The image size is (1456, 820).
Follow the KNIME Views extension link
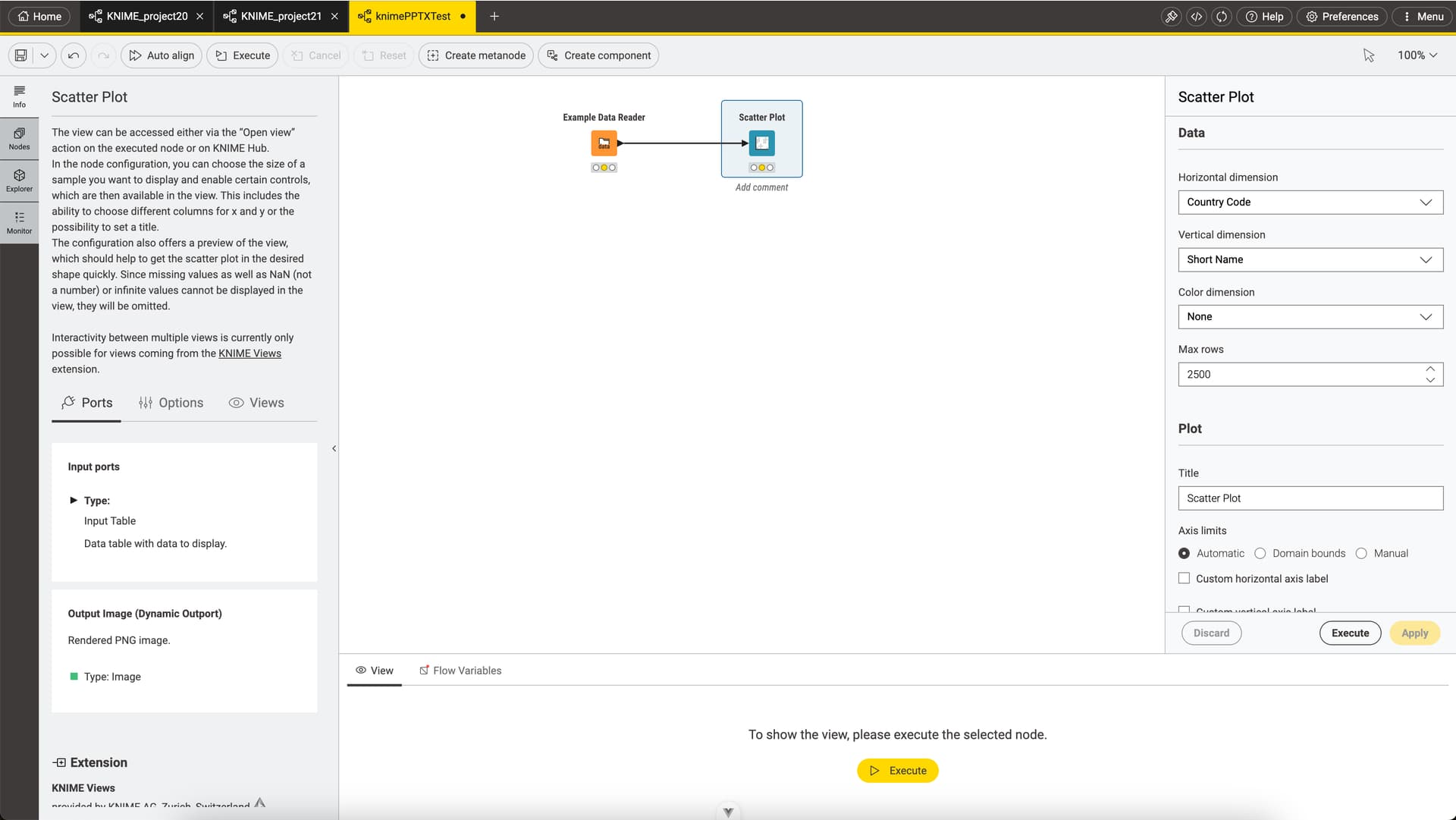(249, 353)
